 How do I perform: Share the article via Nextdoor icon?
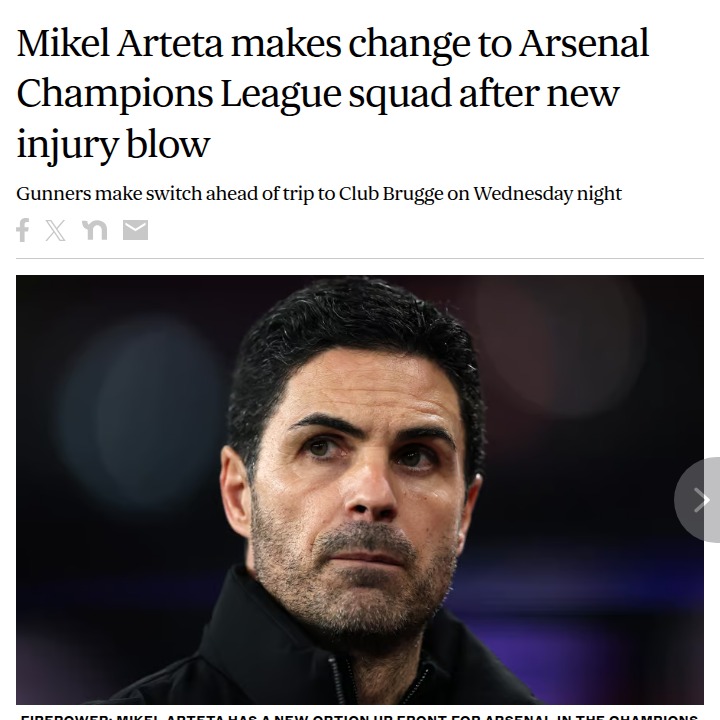(x=95, y=230)
